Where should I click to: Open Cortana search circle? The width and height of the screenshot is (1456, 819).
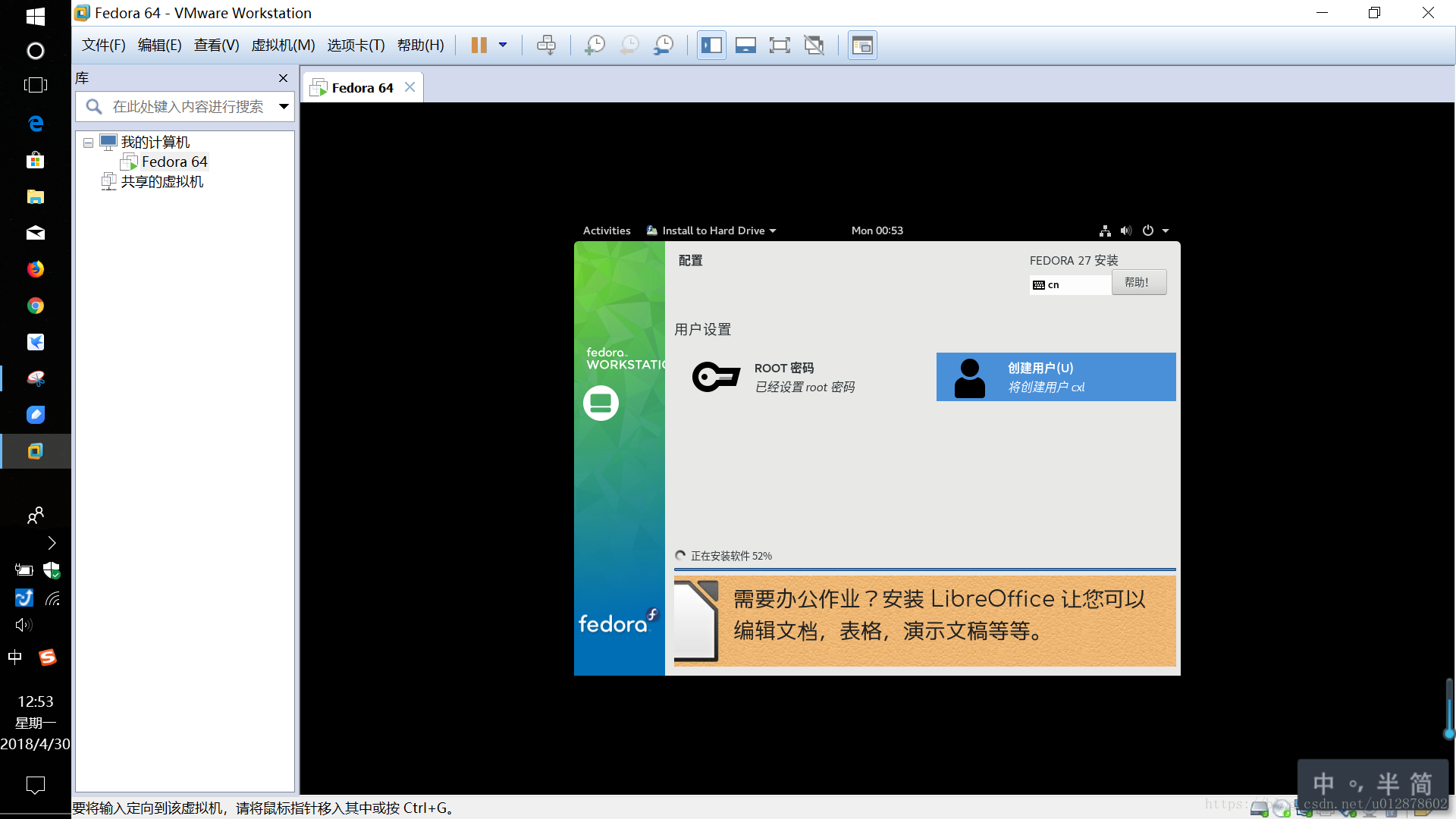click(36, 51)
